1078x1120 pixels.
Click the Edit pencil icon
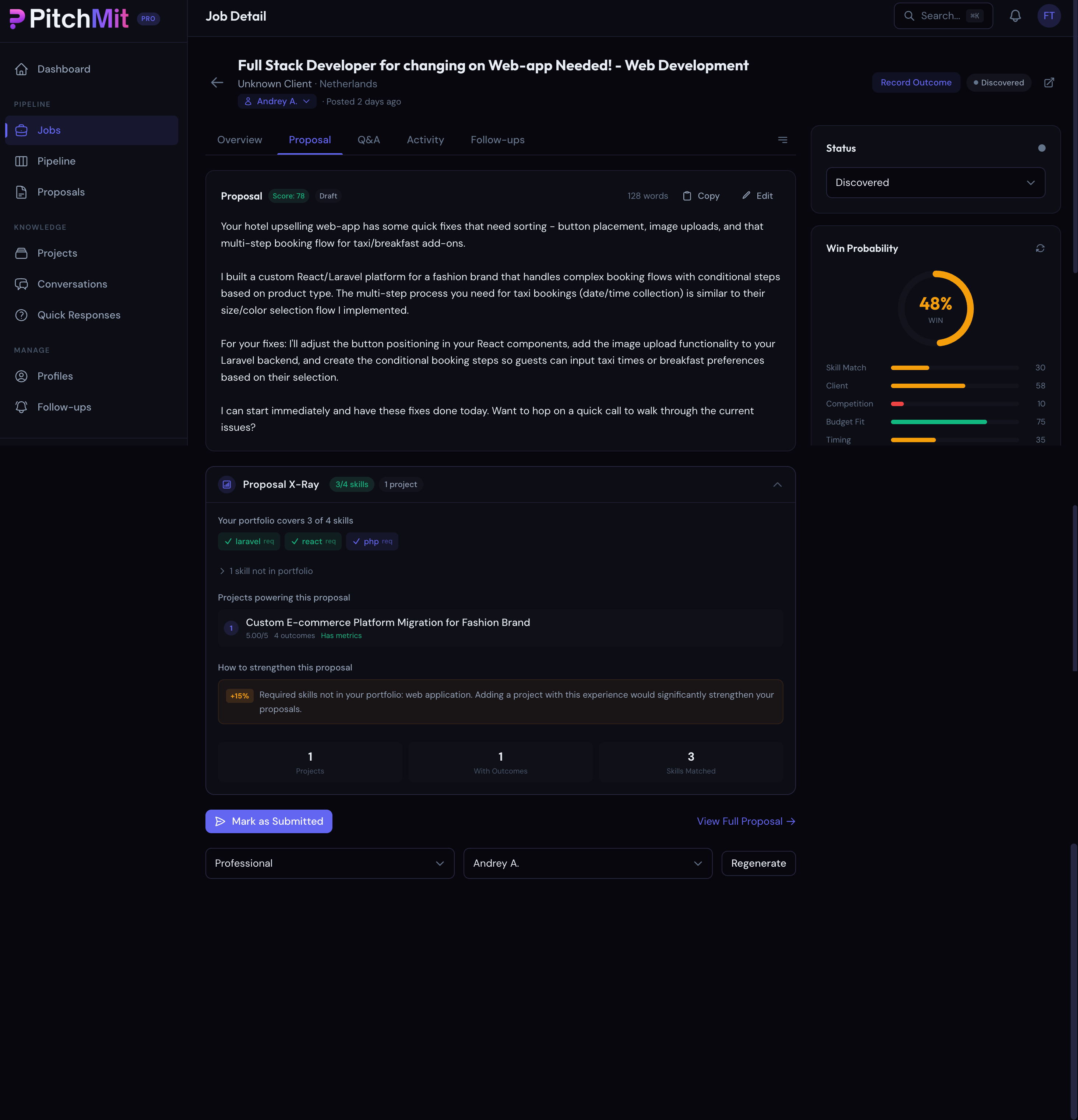tap(746, 196)
